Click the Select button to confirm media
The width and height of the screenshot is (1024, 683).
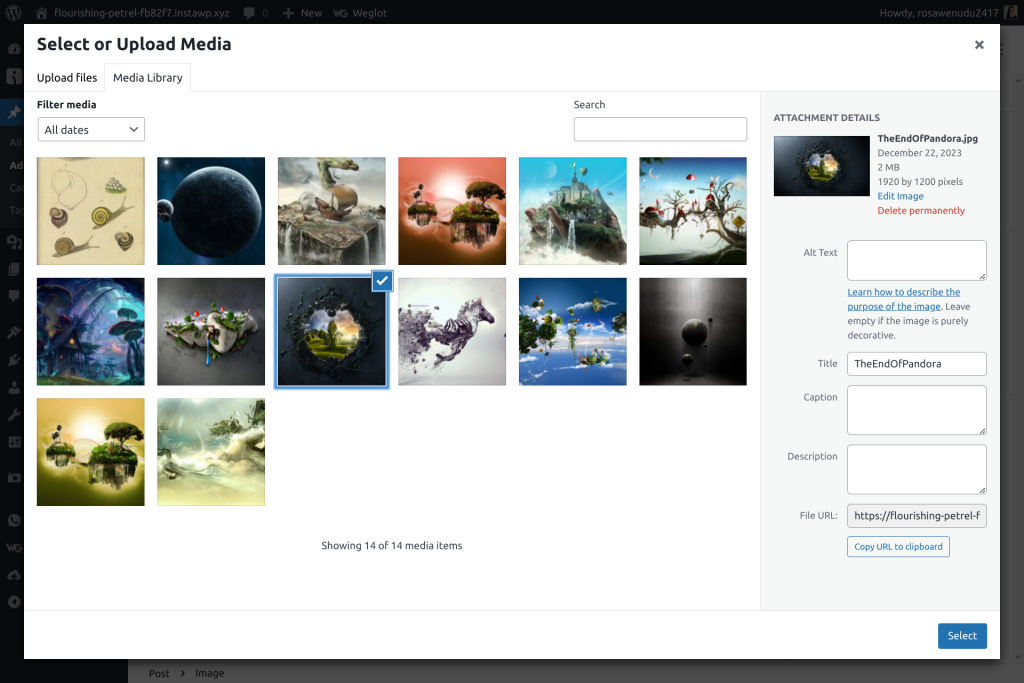tap(961, 636)
